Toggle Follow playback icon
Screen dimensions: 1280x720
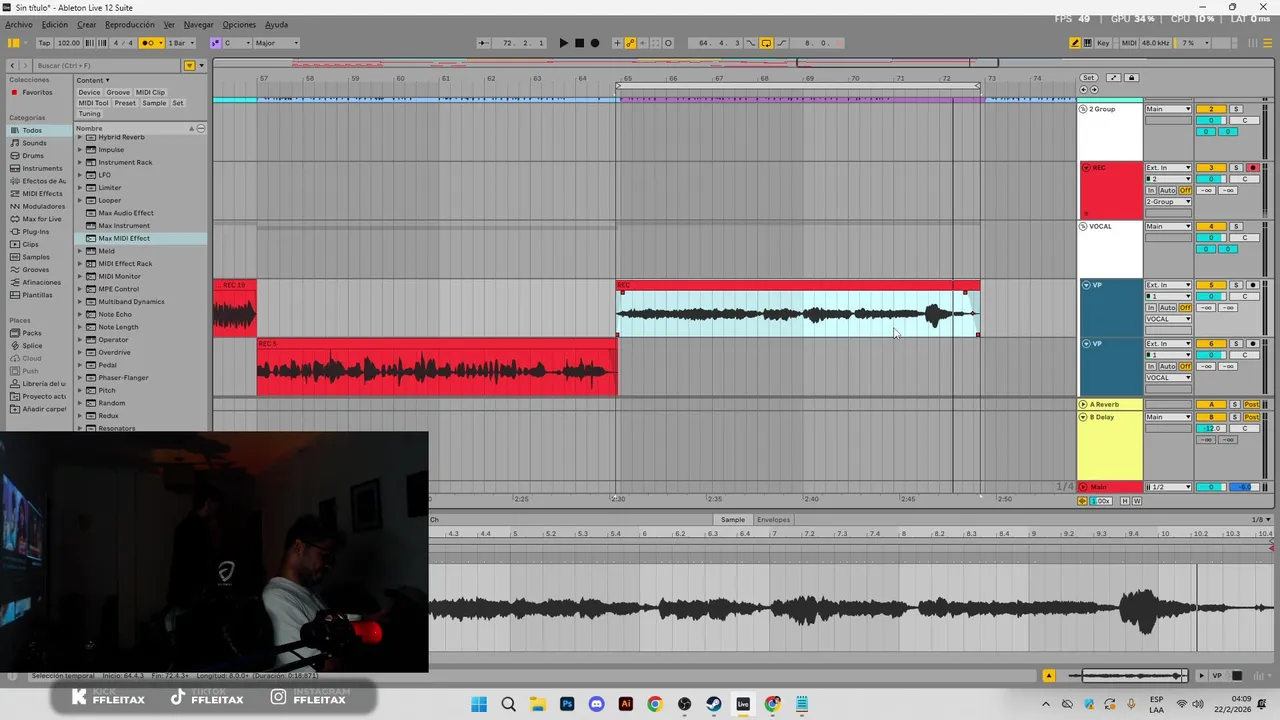(483, 43)
